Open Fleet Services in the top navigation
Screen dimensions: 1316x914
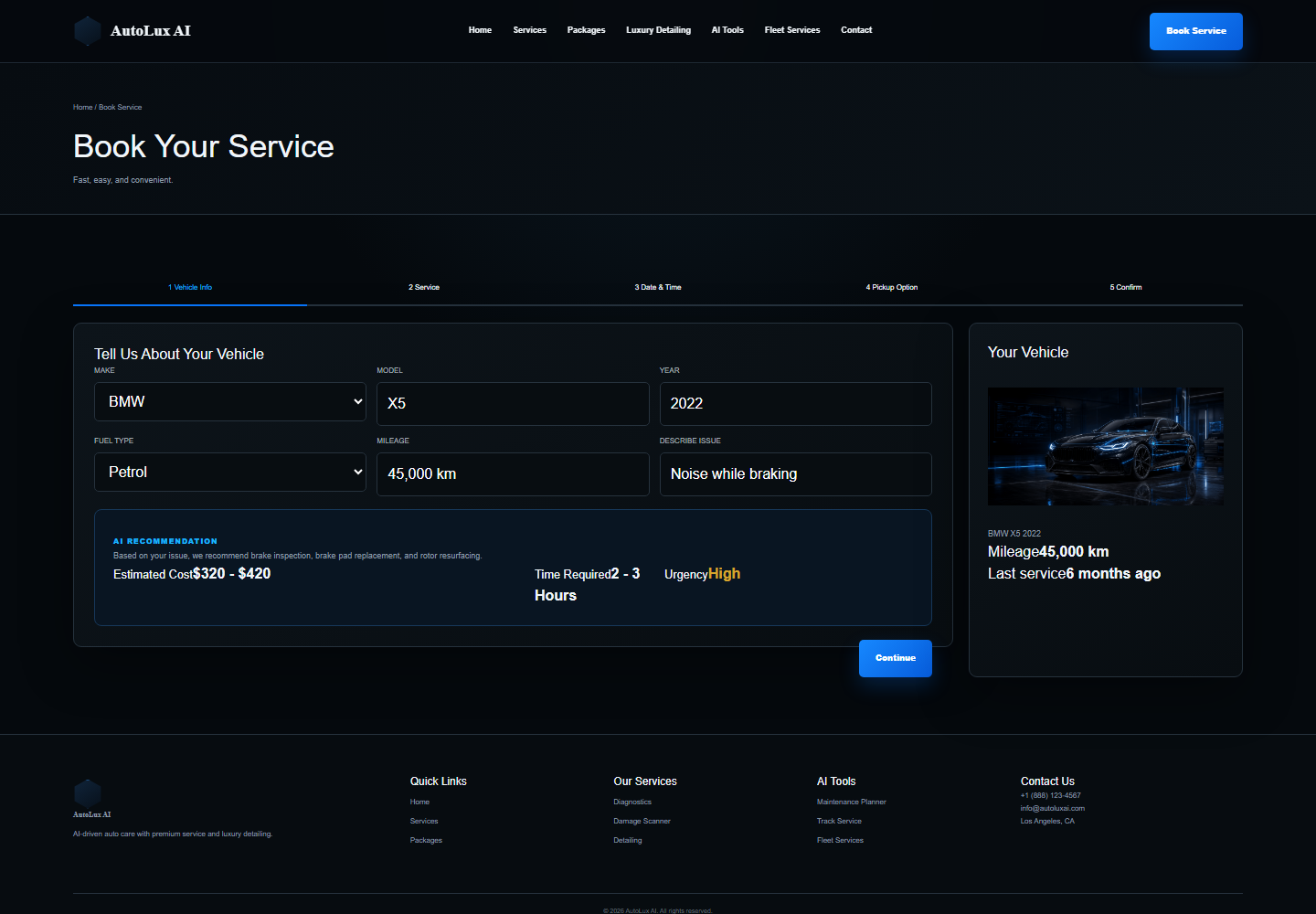(x=792, y=30)
